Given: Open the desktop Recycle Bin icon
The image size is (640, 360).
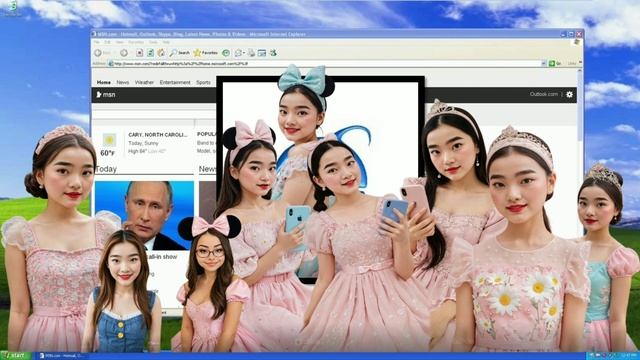Looking at the screenshot, I should (x=13, y=7).
